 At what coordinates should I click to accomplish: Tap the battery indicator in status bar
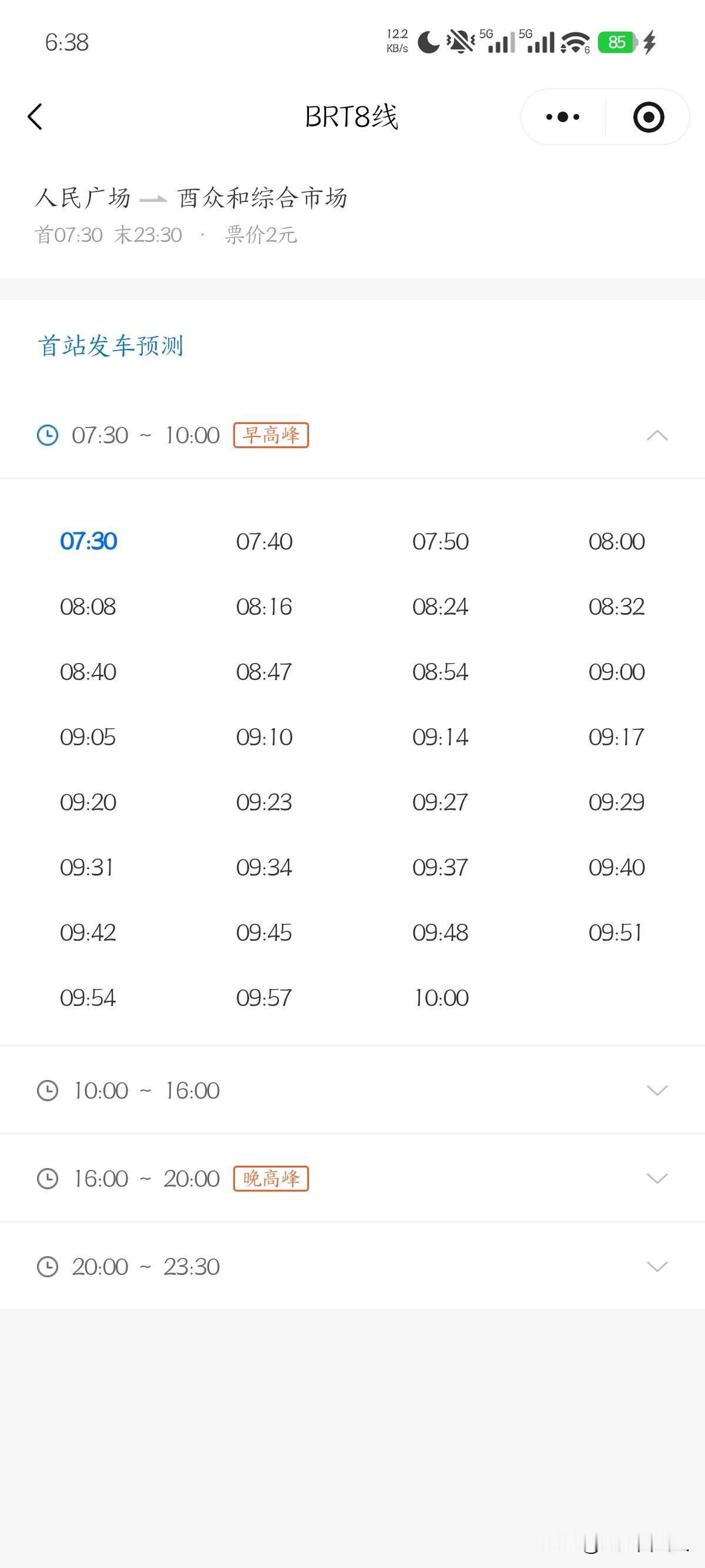[617, 43]
